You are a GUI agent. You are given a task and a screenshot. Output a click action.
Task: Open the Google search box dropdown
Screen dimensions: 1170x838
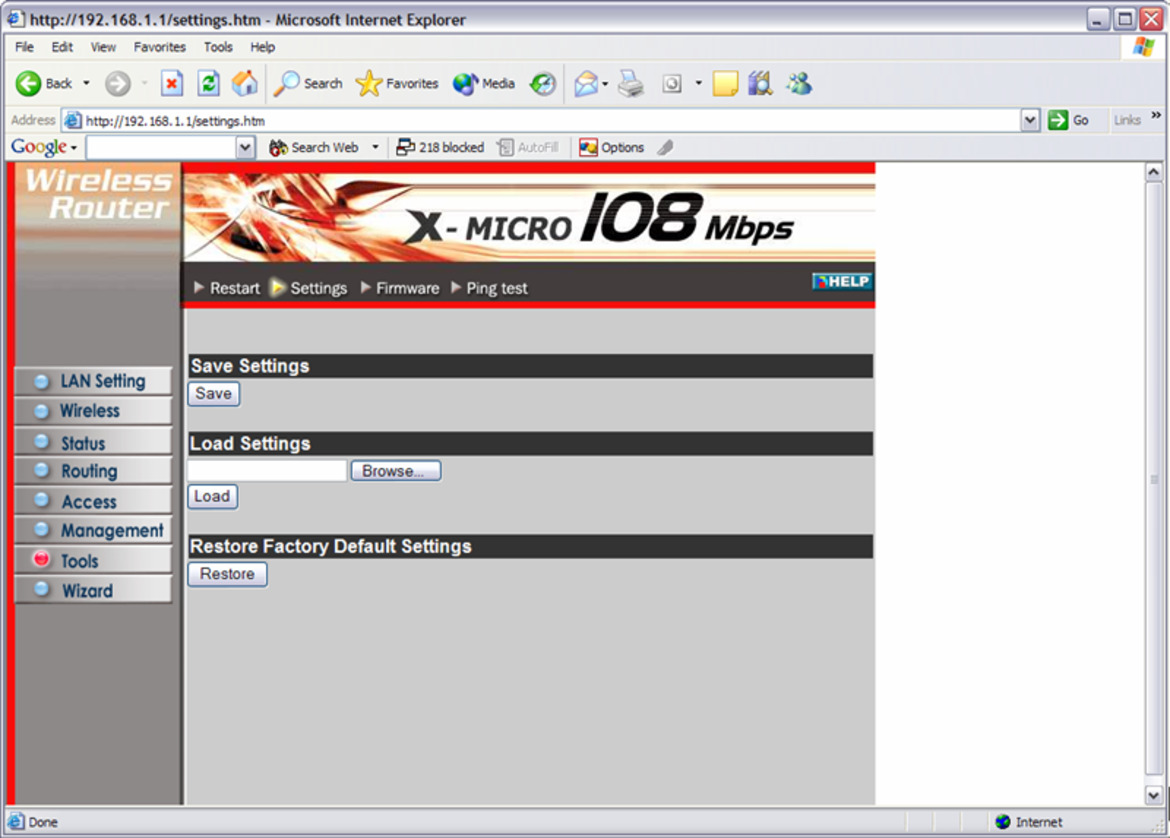pyautogui.click(x=245, y=148)
